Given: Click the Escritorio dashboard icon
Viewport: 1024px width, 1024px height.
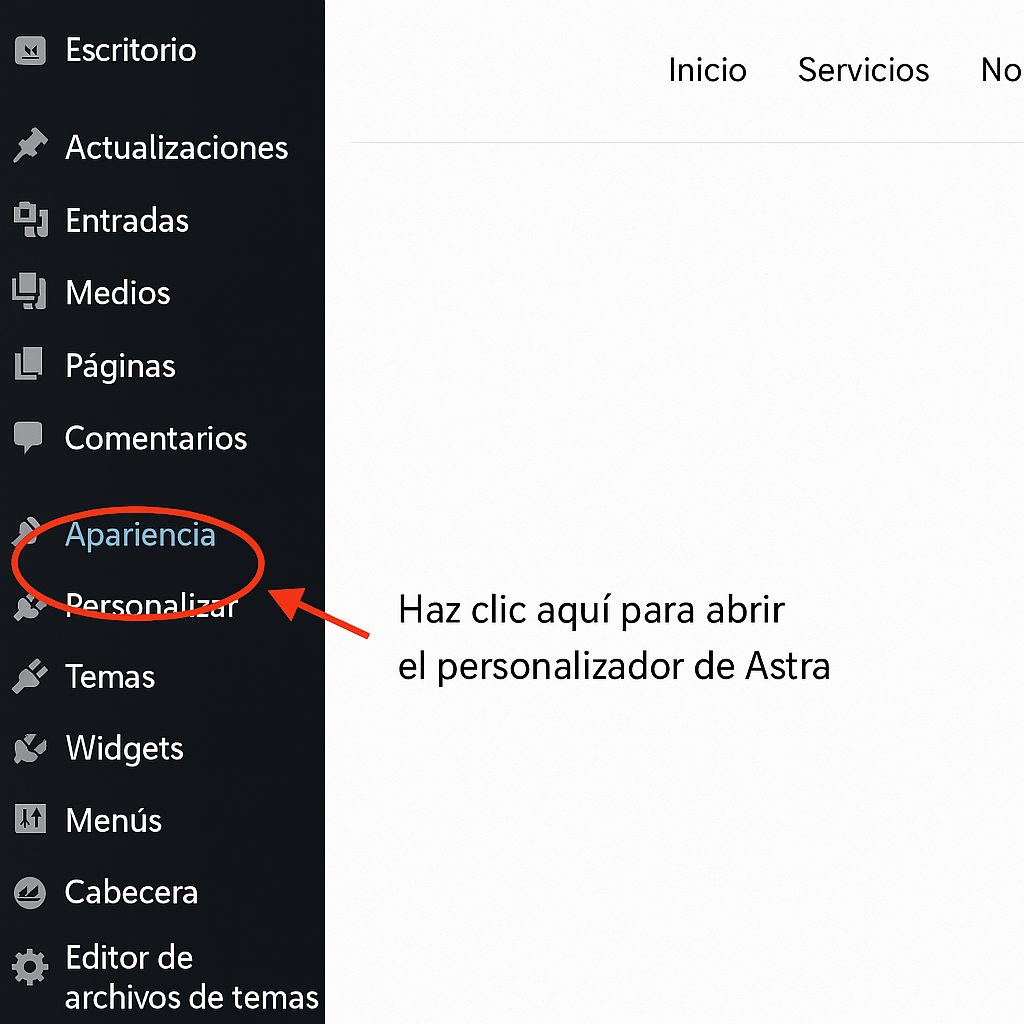Looking at the screenshot, I should pos(30,48).
